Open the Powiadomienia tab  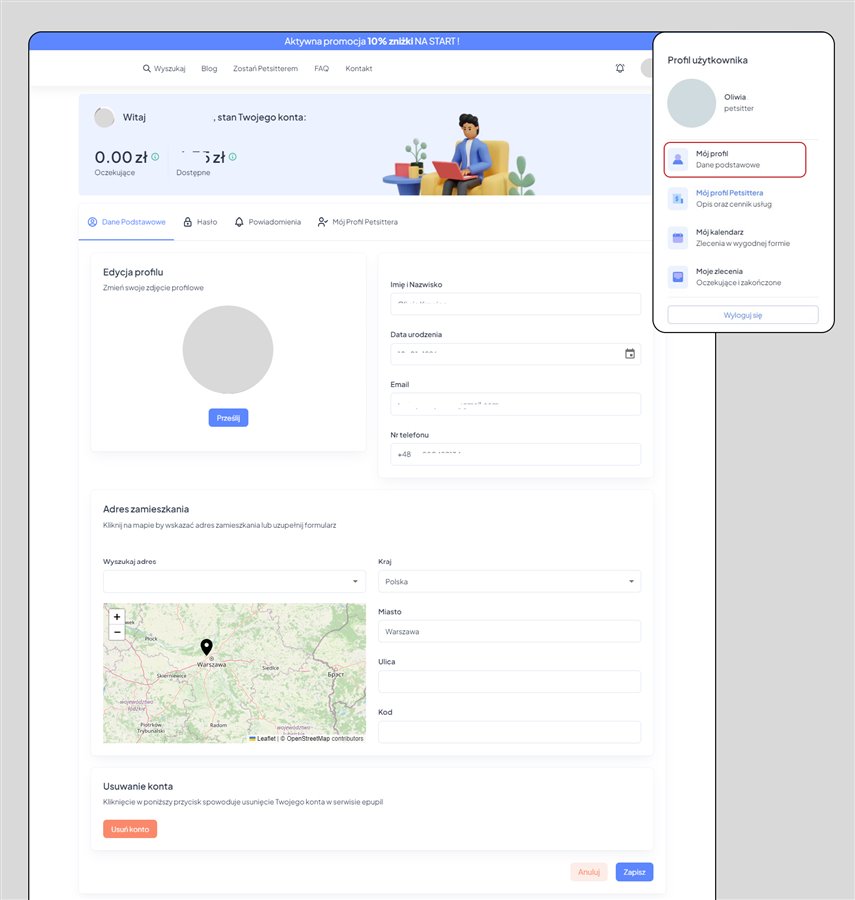click(x=267, y=222)
